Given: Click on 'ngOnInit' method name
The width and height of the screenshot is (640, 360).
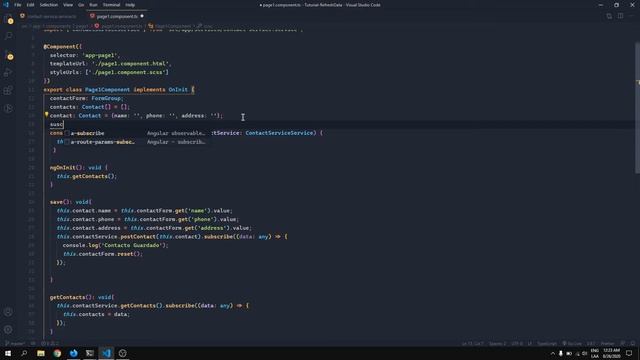Looking at the screenshot, I should [x=63, y=167].
